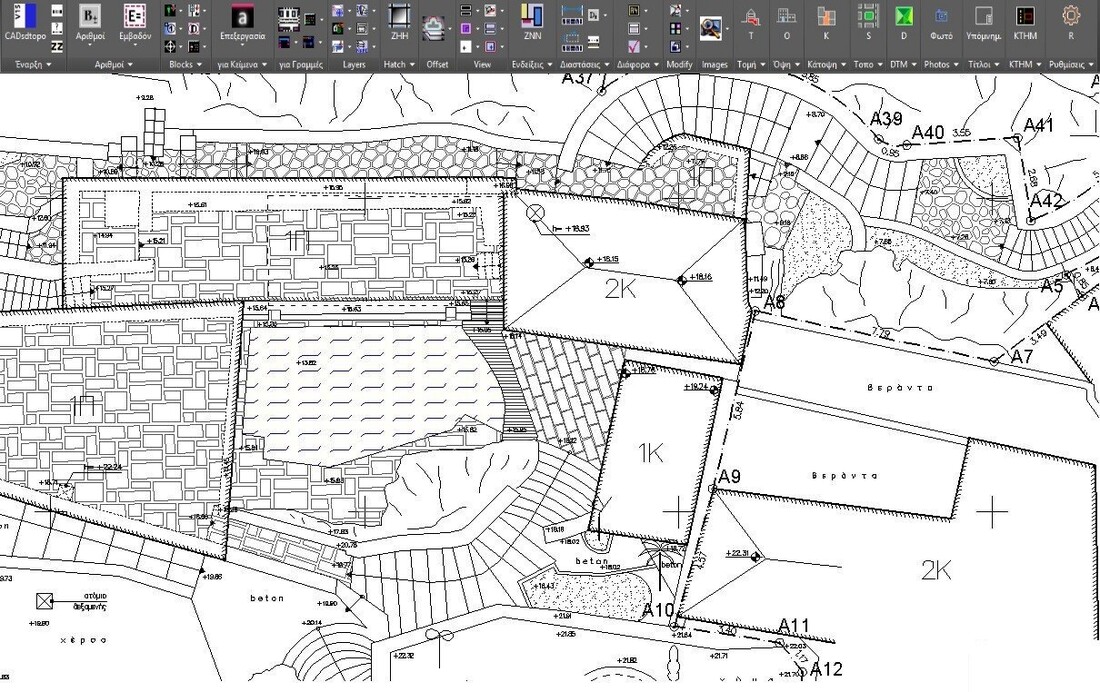The image size is (1100, 692).
Task: Open the R settings gear
Action: click(x=1071, y=16)
